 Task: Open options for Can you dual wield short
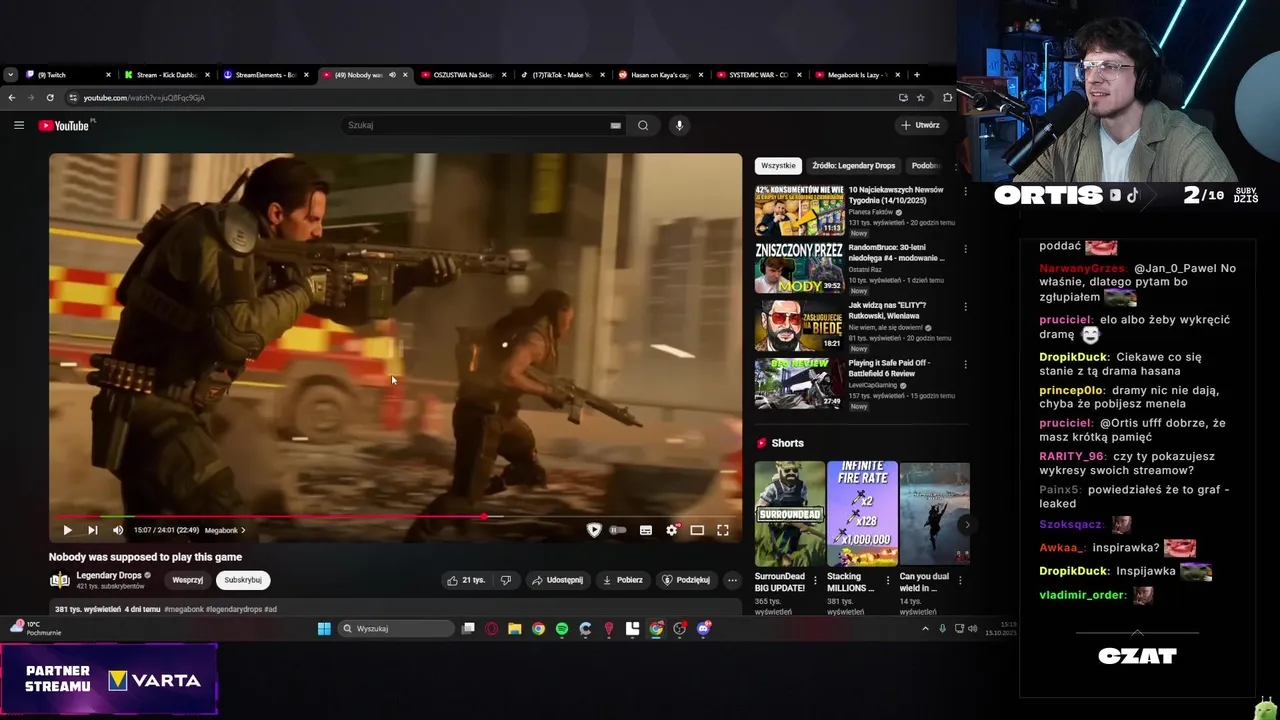(x=960, y=579)
